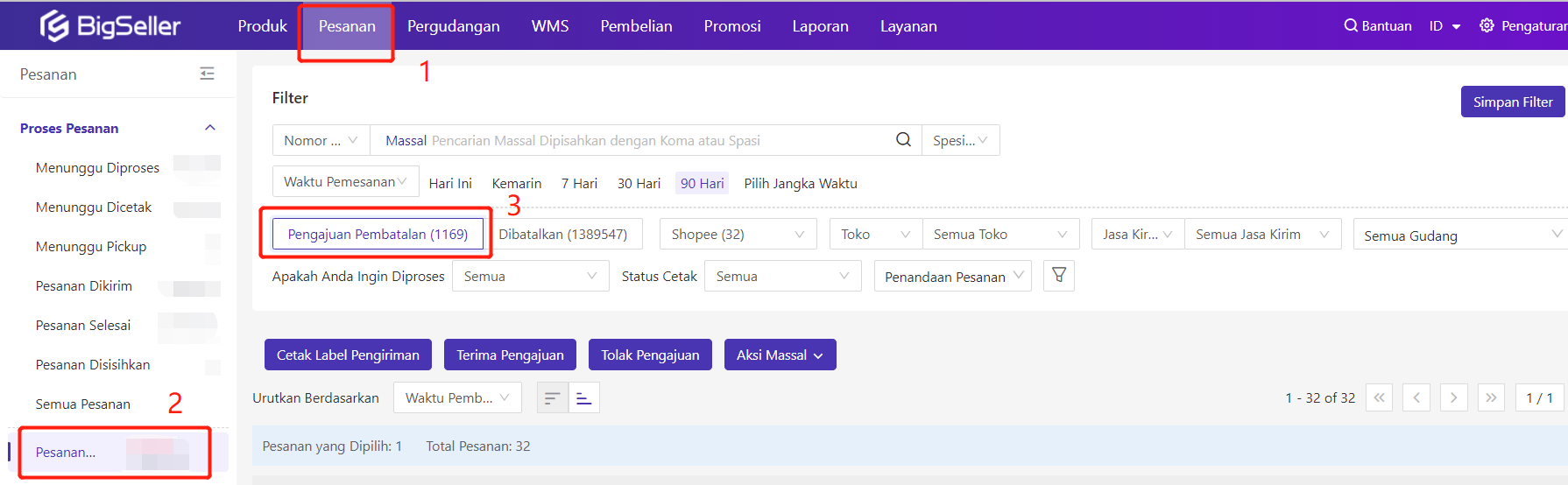Viewport: 1568px width, 485px height.
Task: Click the 1 / 1 page indicator
Action: coord(1539,398)
